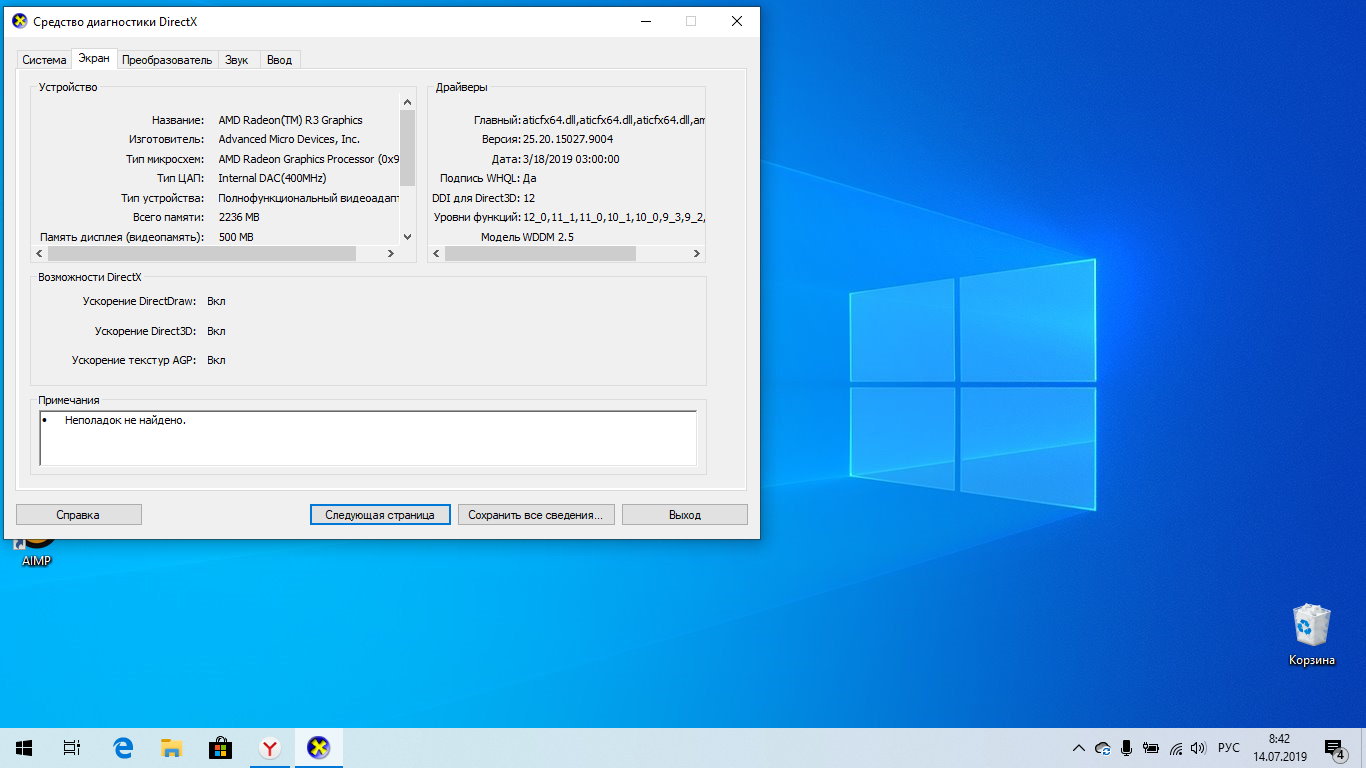Viewport: 1366px width, 768px height.
Task: Click Устройство panel scroll down arrow
Action: 407,237
